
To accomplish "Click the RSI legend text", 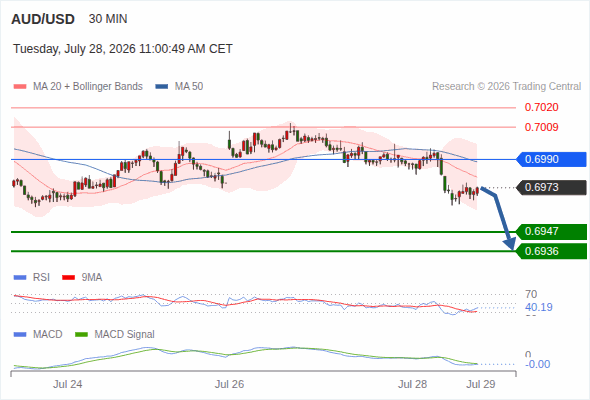I will pos(41,278).
